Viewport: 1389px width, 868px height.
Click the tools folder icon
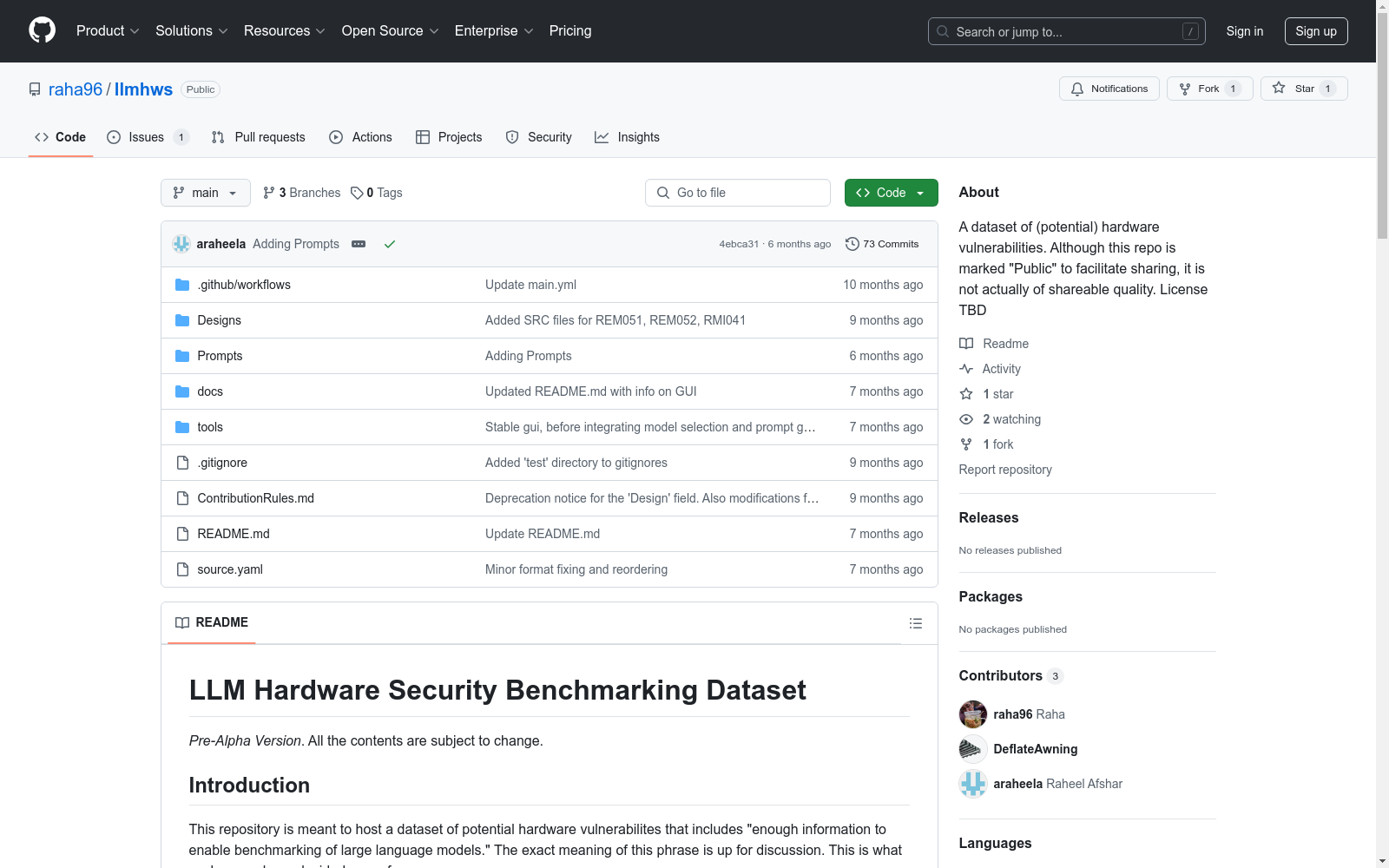pyautogui.click(x=182, y=427)
